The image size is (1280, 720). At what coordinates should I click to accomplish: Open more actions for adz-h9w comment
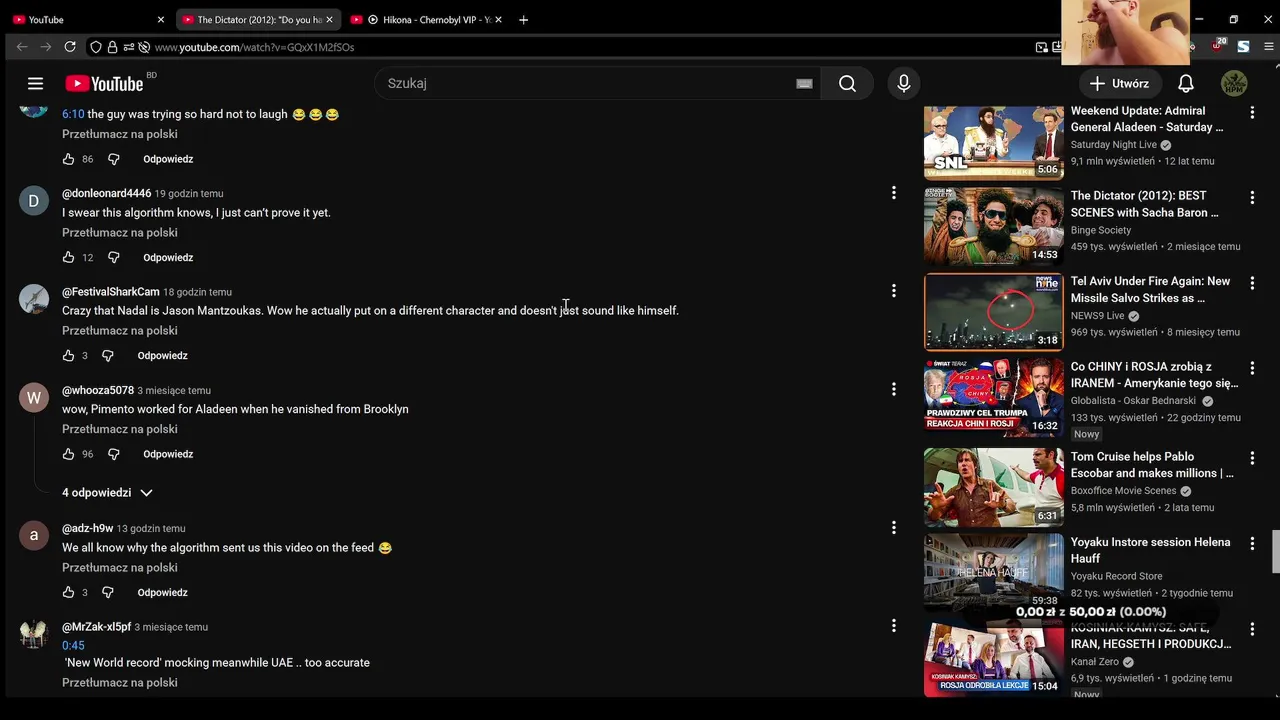tap(894, 528)
